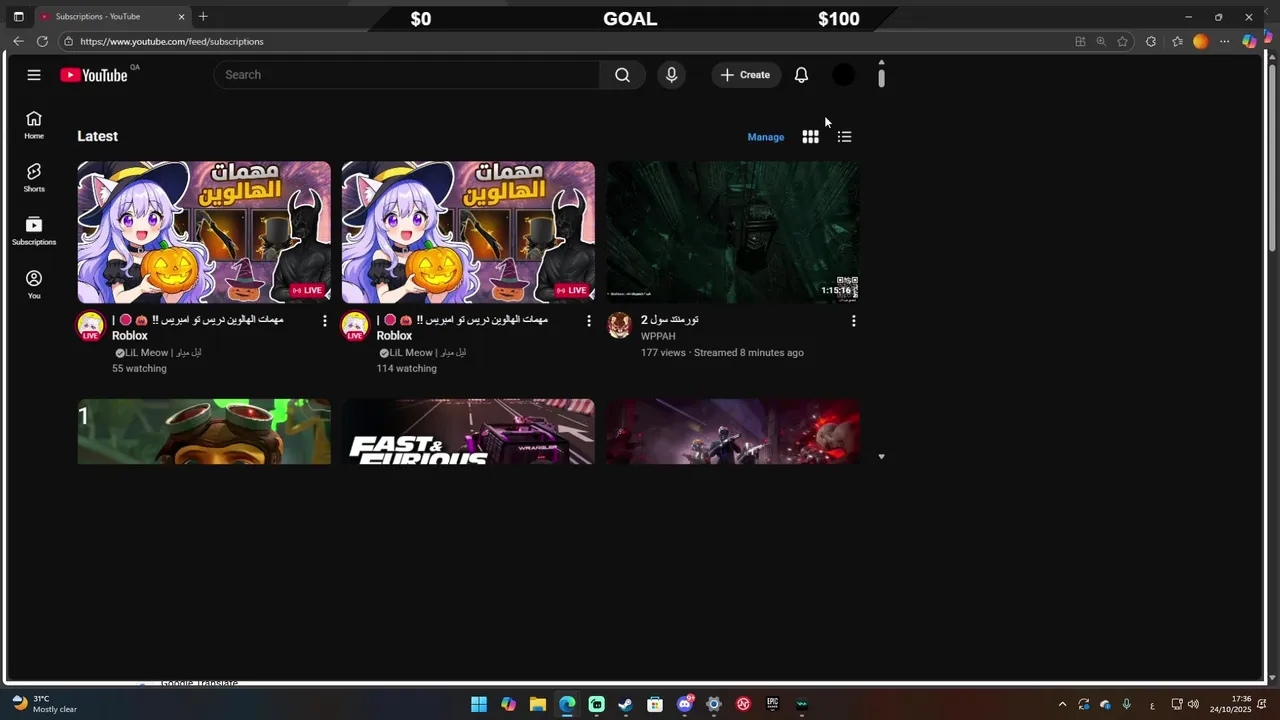The height and width of the screenshot is (720, 1280).
Task: Click the Search input field
Action: (406, 75)
